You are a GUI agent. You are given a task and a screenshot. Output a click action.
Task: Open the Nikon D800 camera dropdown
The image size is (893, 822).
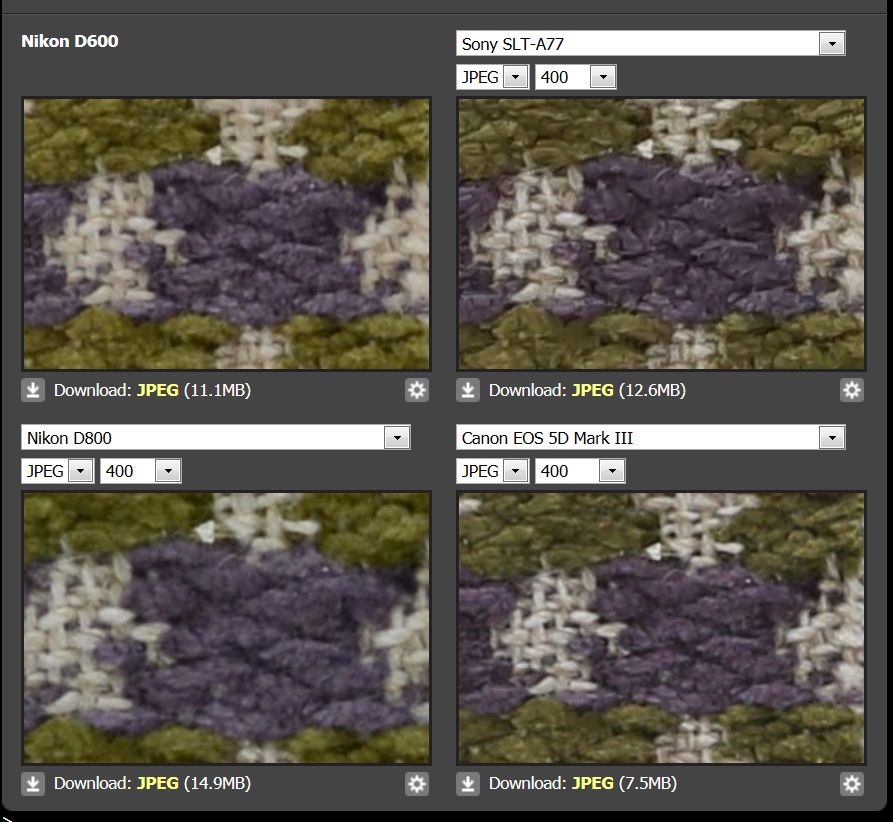pyautogui.click(x=216, y=437)
